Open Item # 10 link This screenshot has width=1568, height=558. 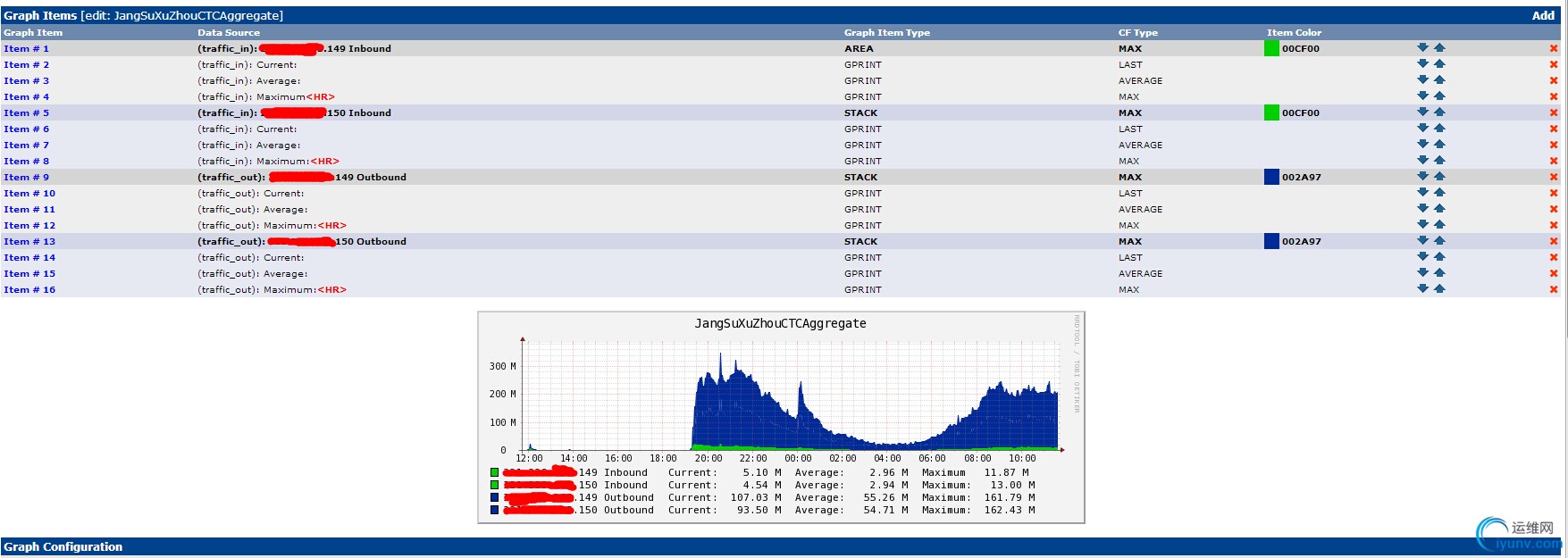pyautogui.click(x=29, y=194)
